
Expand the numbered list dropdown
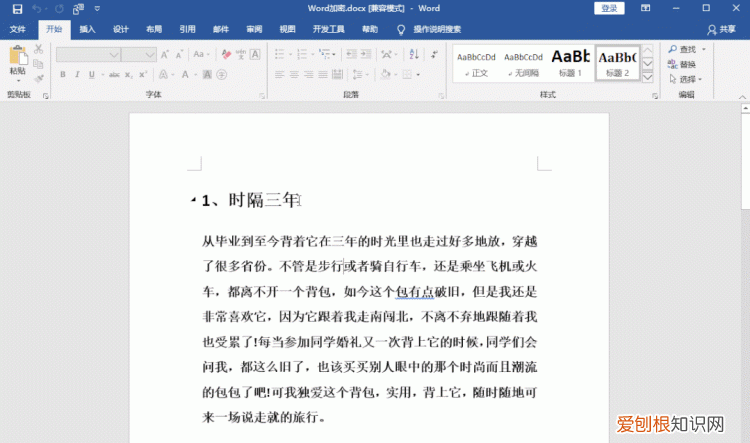point(312,55)
